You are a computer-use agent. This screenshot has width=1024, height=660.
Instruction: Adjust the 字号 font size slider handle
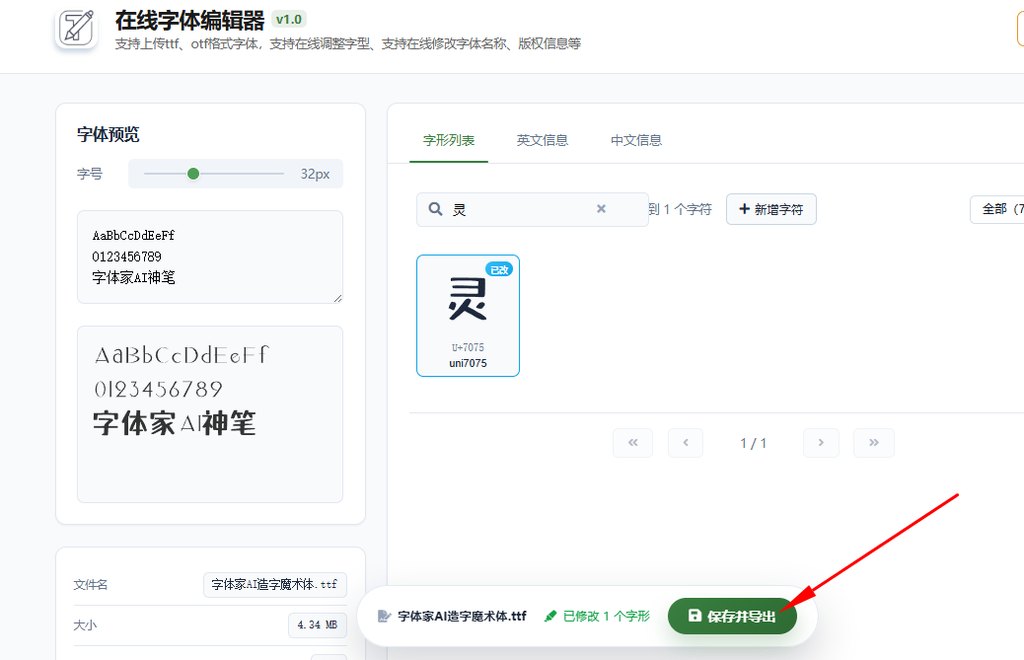click(x=193, y=173)
